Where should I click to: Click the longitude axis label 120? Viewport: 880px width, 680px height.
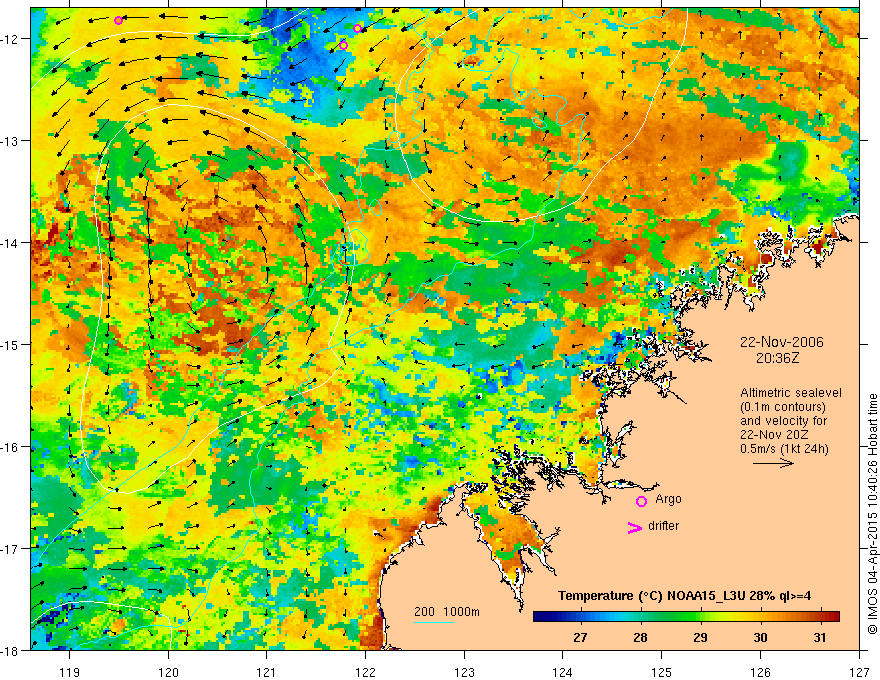pyautogui.click(x=168, y=672)
